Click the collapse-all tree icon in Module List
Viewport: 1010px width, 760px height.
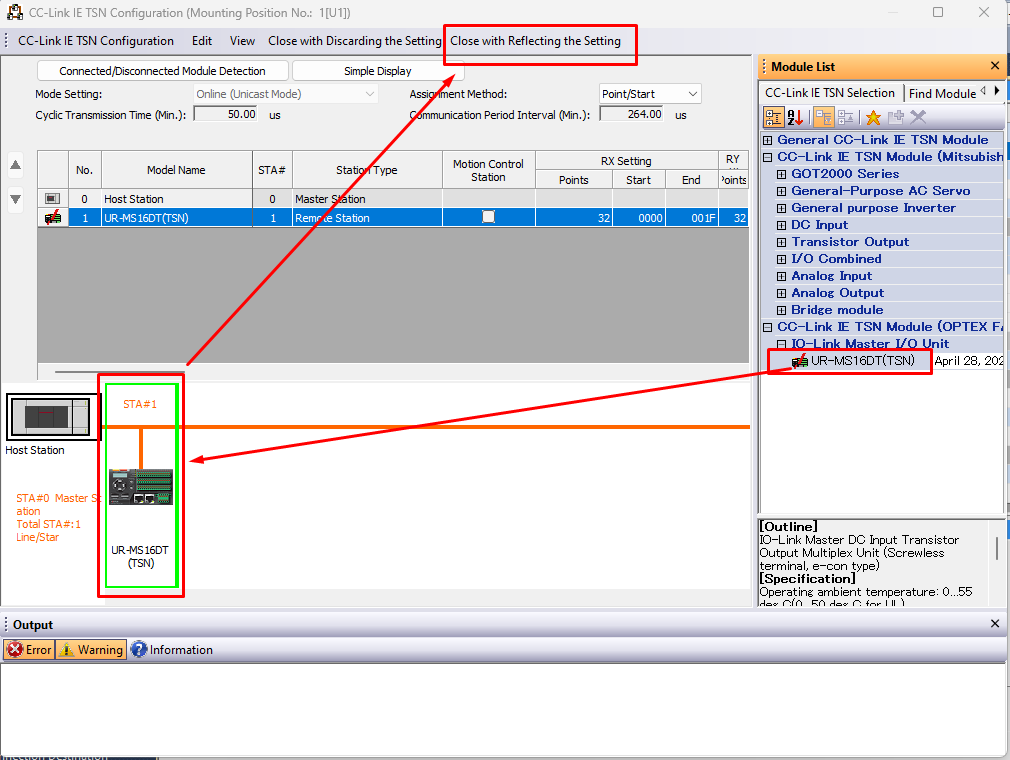point(824,117)
